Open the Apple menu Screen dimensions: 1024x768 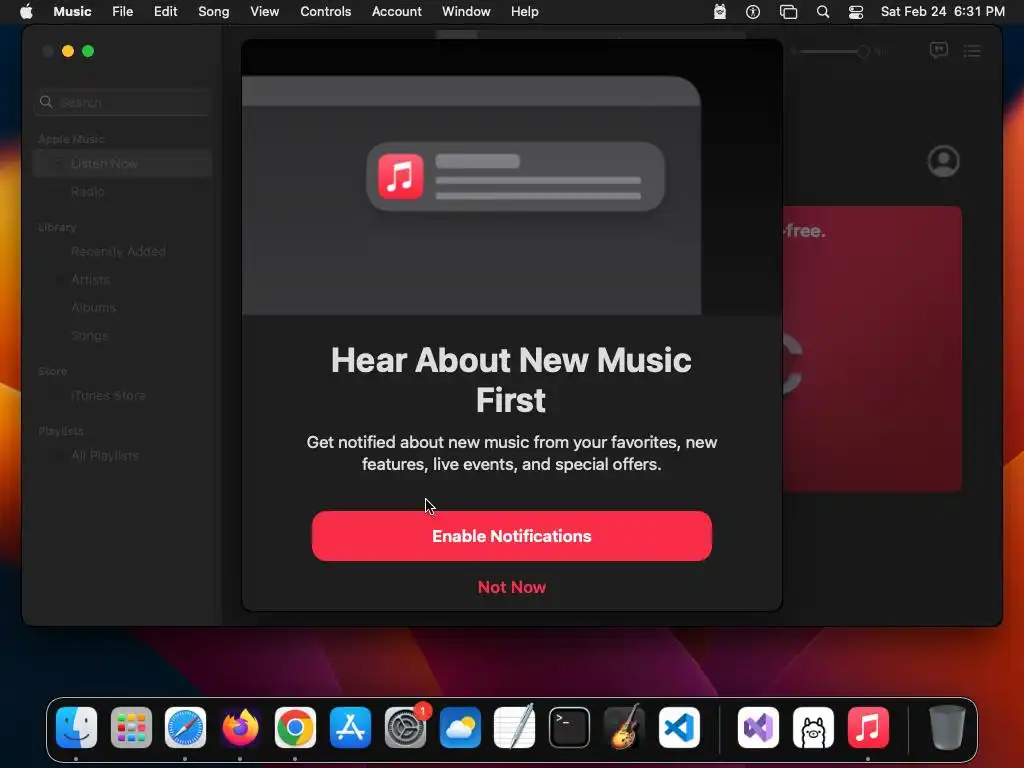click(x=26, y=12)
